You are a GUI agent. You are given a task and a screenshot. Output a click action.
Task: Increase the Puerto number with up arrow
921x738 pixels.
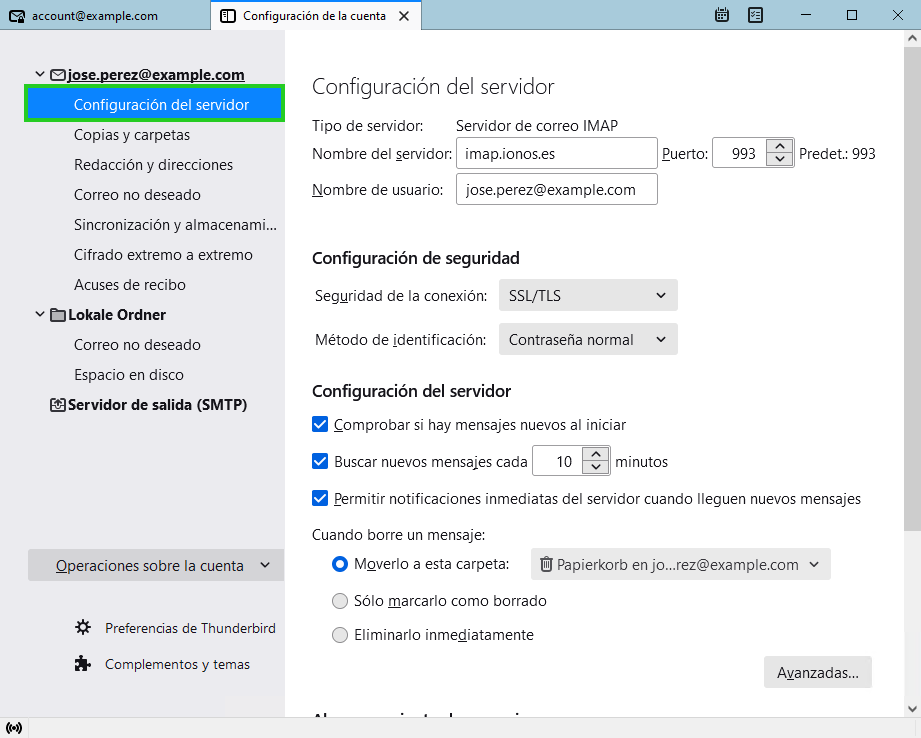click(x=780, y=147)
